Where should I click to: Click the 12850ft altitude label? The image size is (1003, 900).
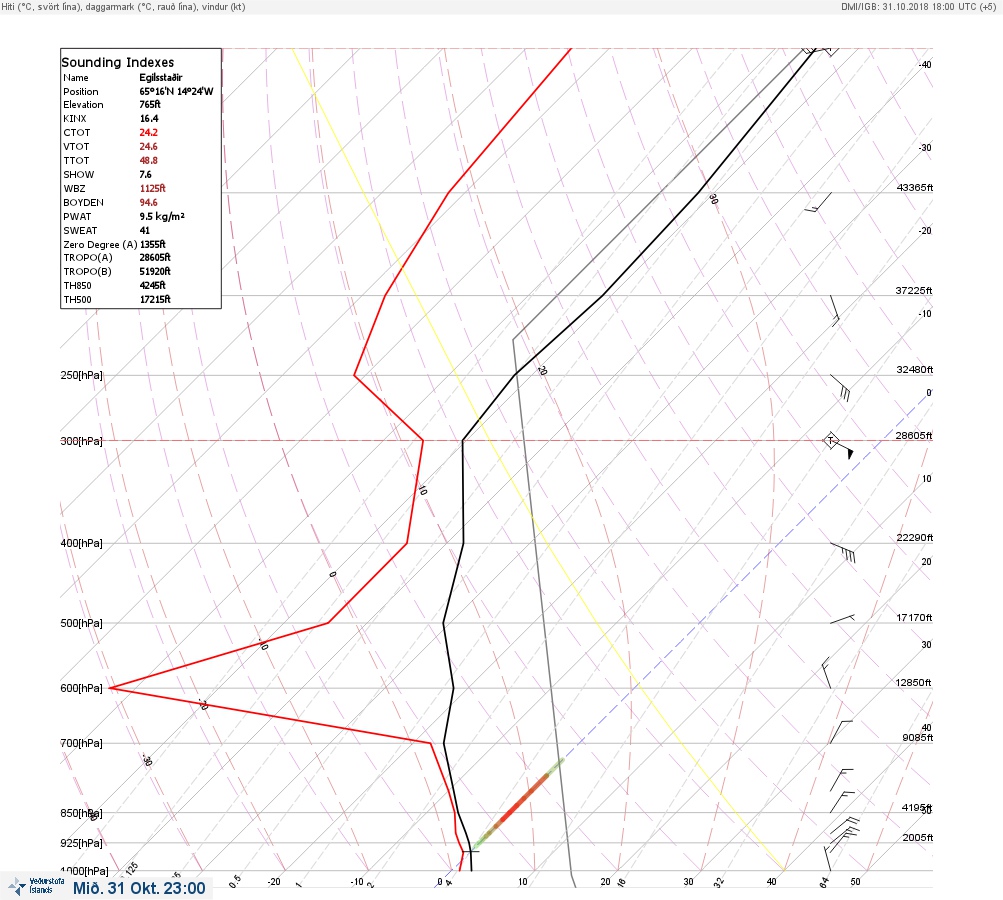(913, 683)
